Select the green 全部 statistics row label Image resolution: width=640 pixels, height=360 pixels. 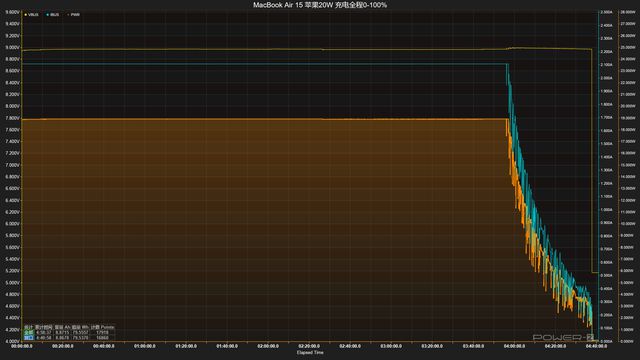coord(29,333)
